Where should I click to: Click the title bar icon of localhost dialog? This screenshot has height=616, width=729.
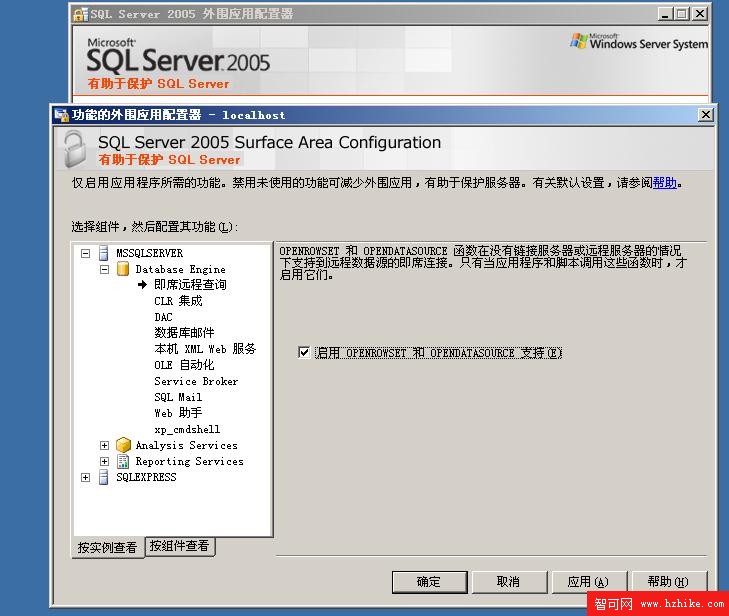click(x=61, y=114)
